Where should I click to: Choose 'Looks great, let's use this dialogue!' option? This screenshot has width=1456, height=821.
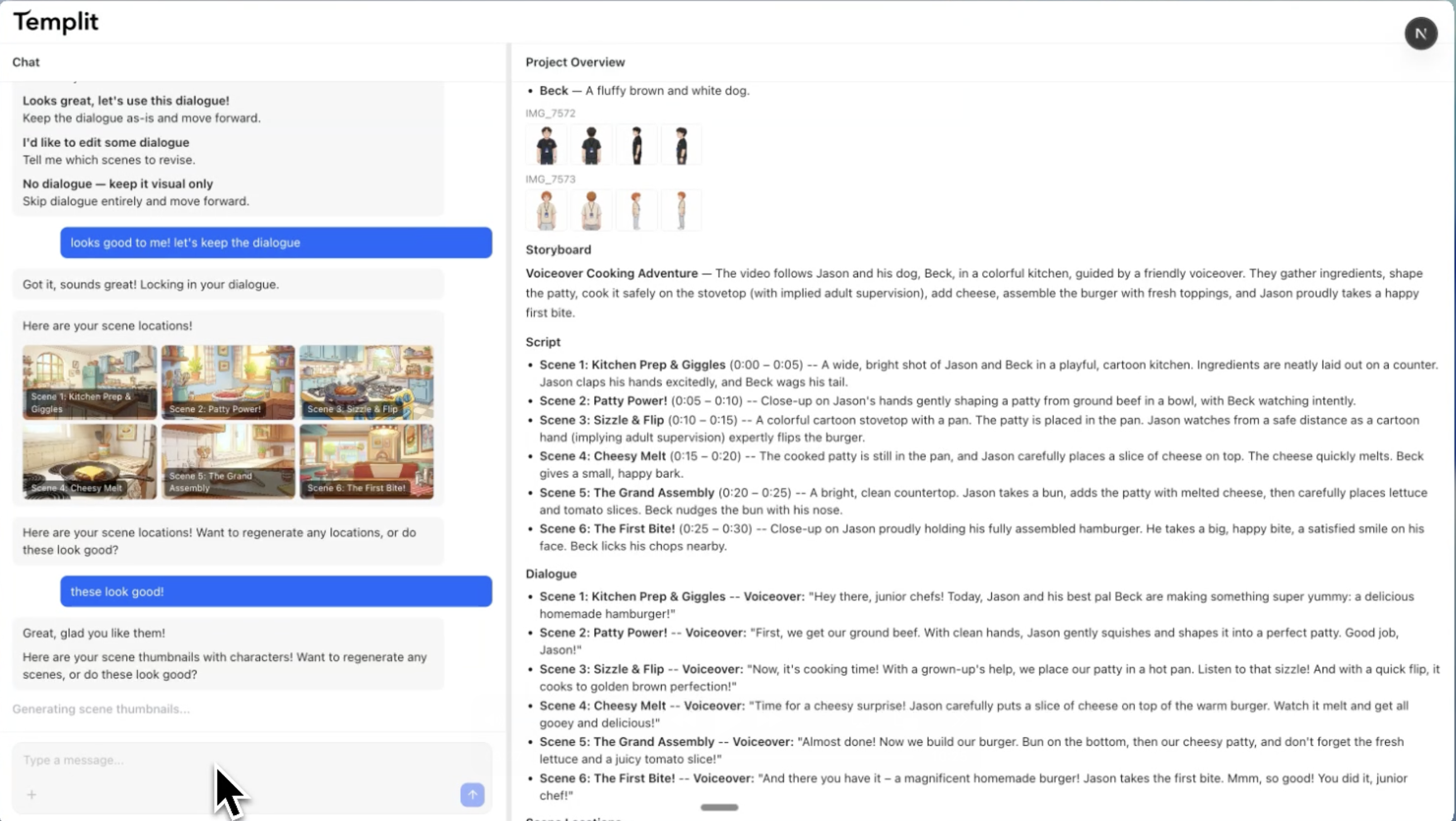pyautogui.click(x=126, y=100)
